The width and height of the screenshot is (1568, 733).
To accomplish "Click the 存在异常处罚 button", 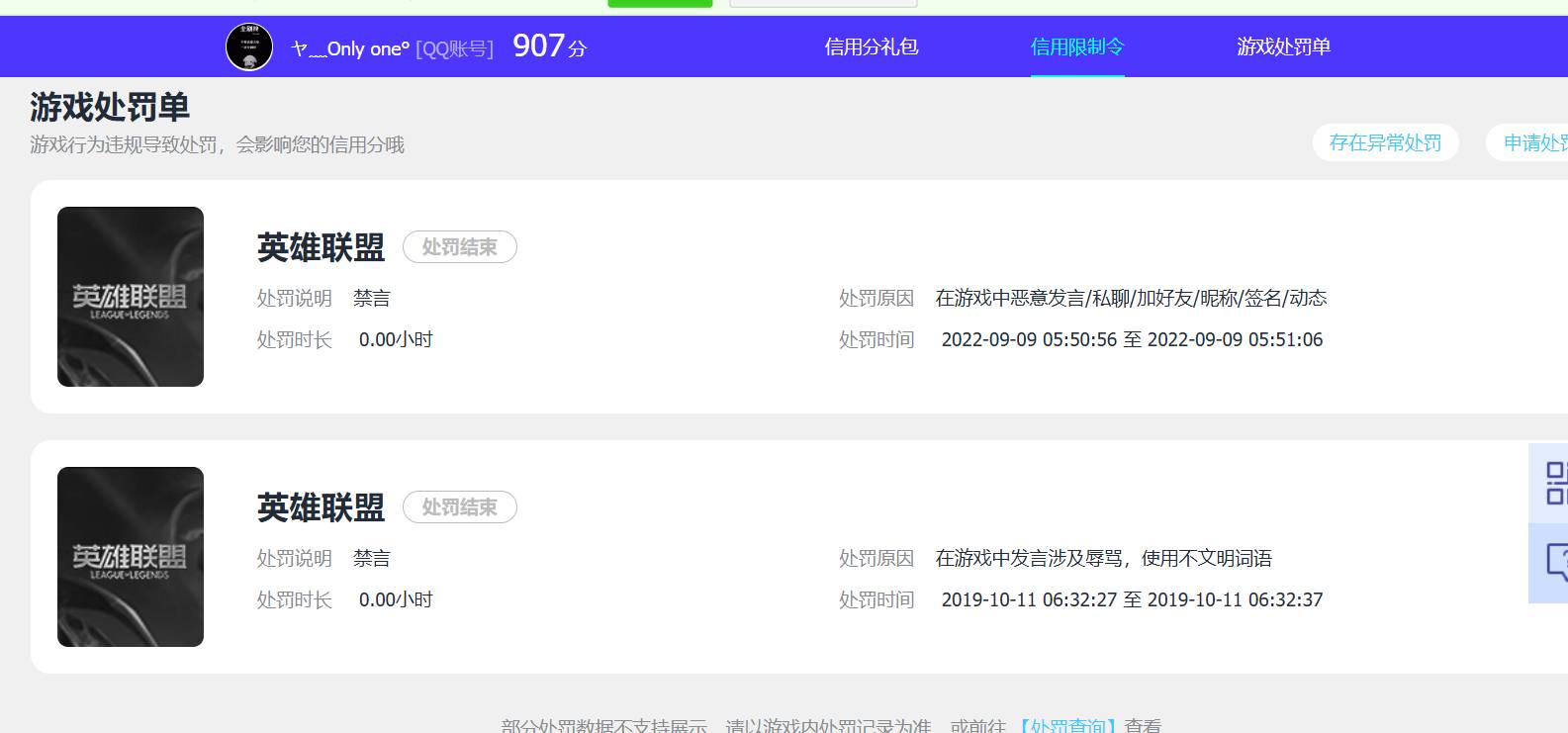I will [x=1385, y=142].
